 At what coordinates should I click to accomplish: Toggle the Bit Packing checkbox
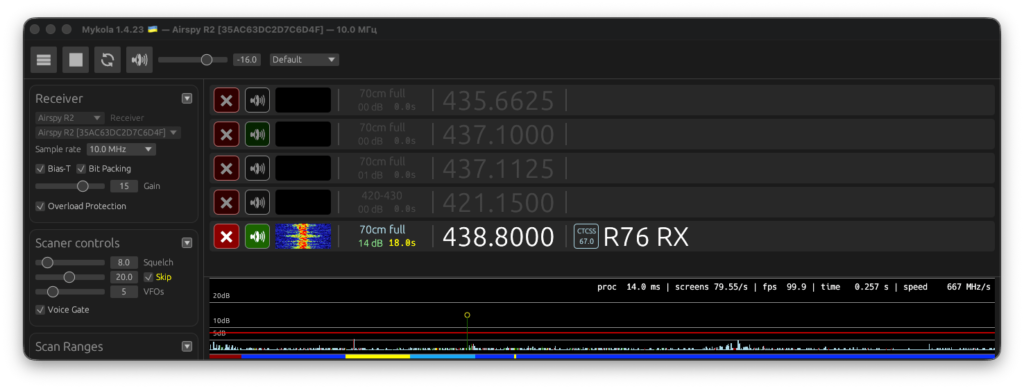pyautogui.click(x=81, y=168)
